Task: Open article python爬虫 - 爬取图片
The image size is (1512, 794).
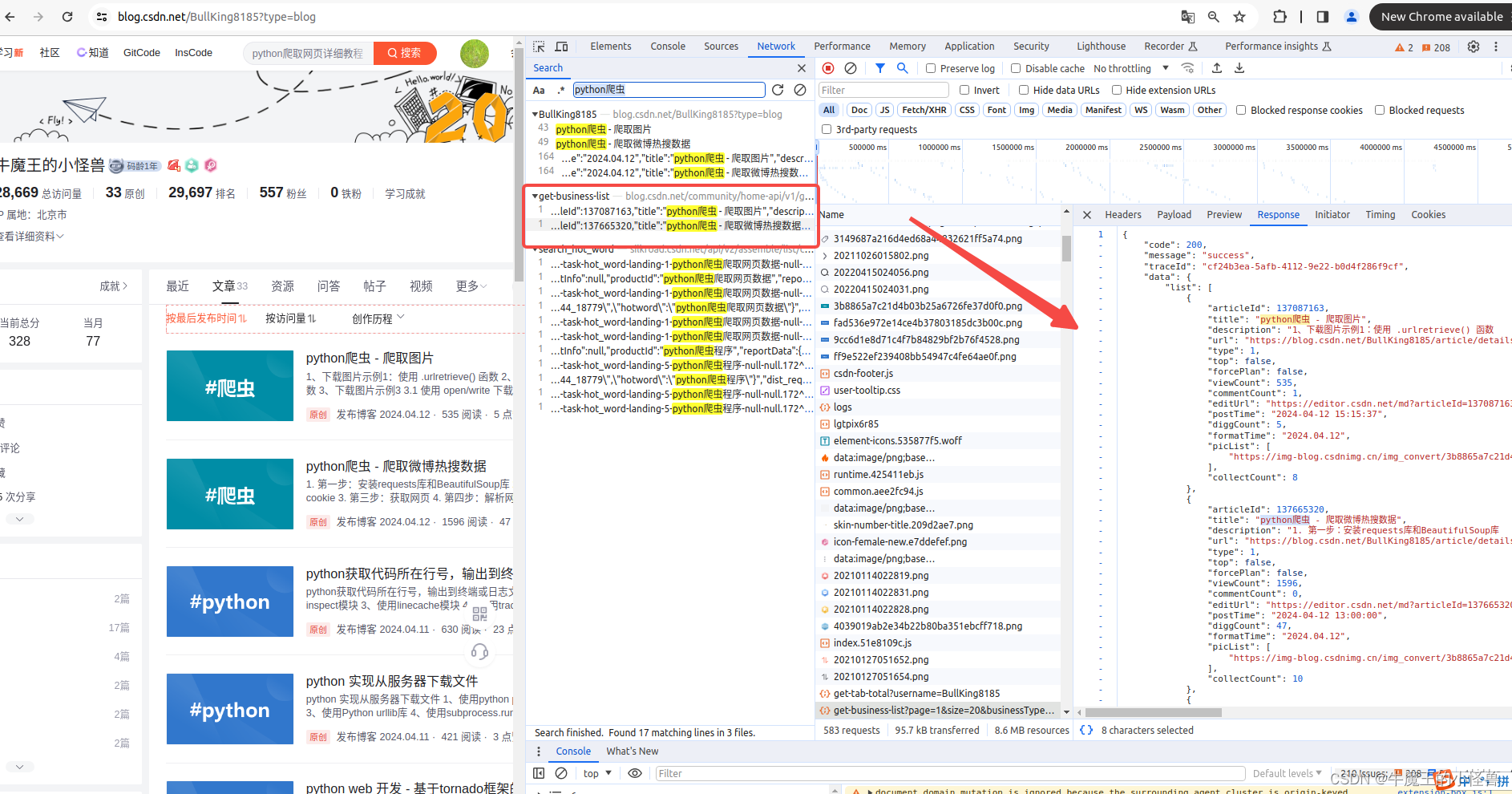Action: click(x=370, y=358)
